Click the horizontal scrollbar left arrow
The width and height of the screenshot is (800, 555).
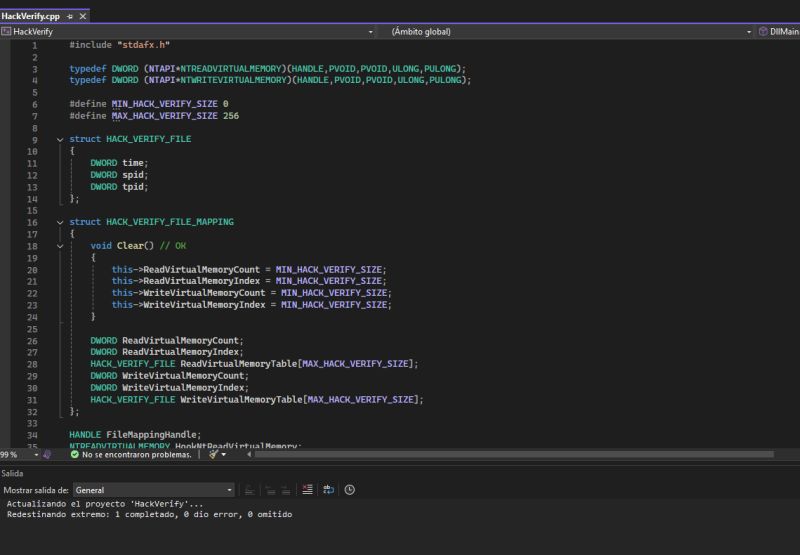pos(248,455)
